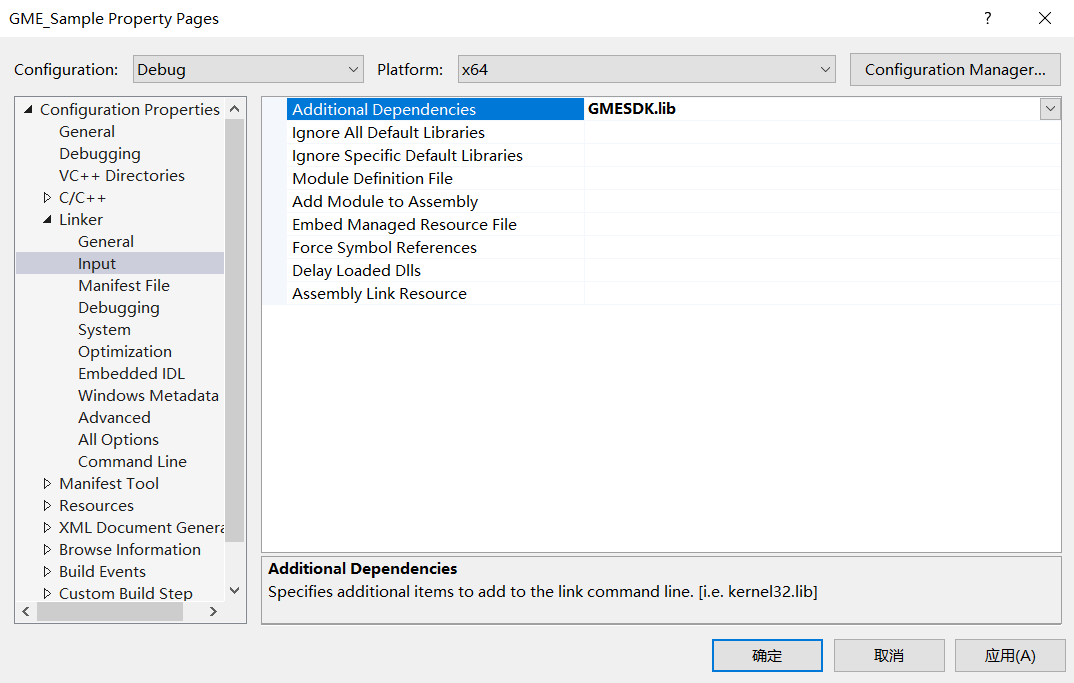Collapse the Linker tree node
The width and height of the screenshot is (1074, 683).
tap(47, 219)
